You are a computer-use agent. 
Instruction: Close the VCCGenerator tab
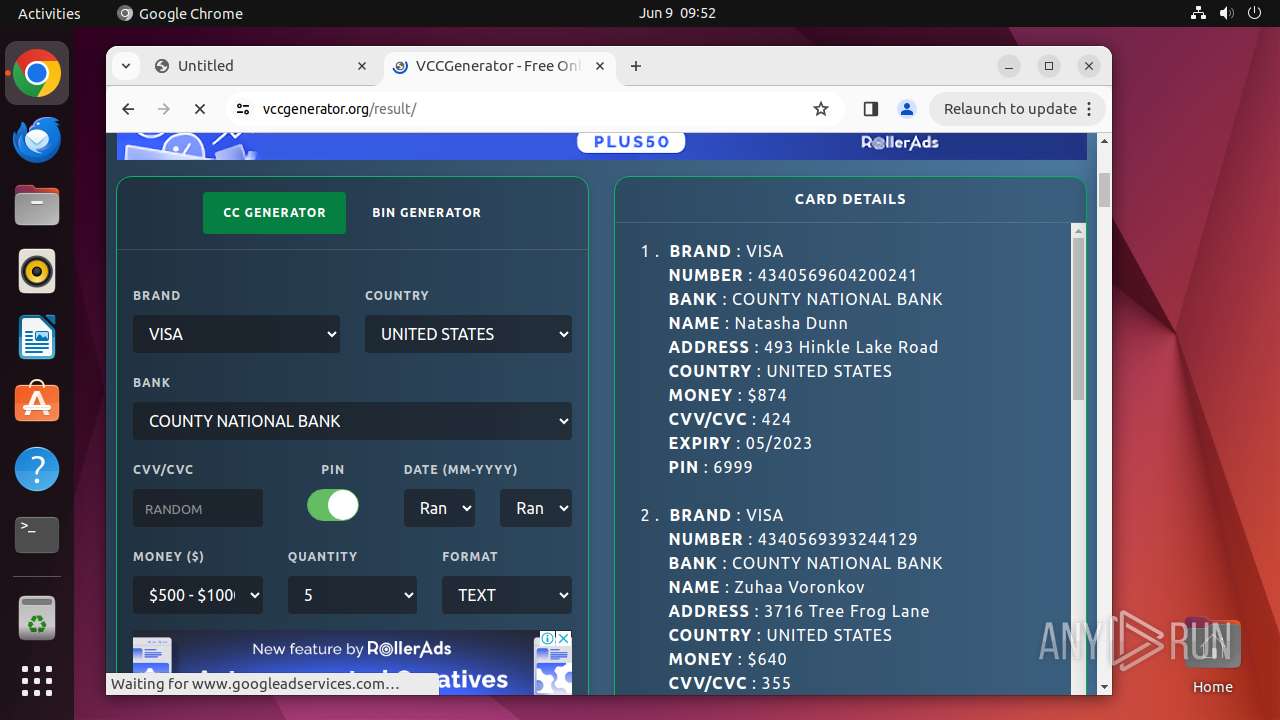(600, 66)
